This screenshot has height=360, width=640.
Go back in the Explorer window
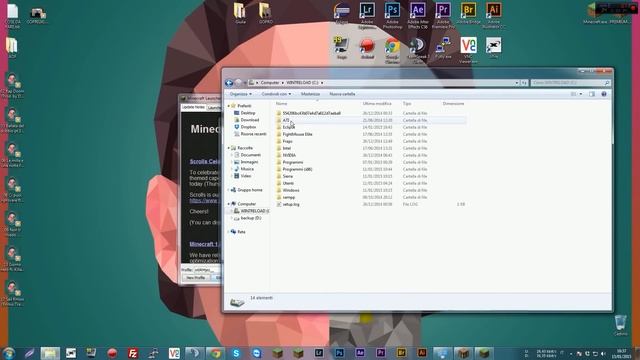pyautogui.click(x=229, y=83)
